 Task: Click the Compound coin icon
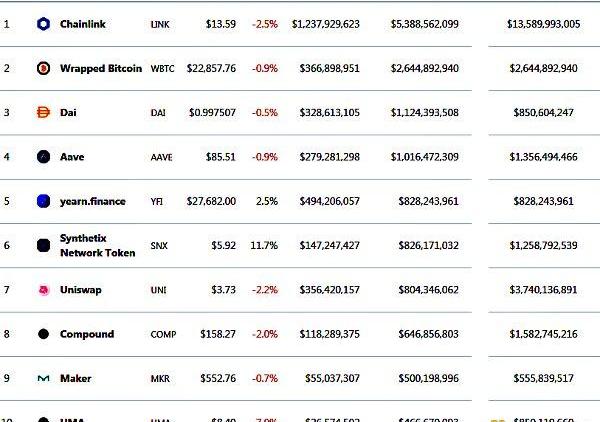click(x=43, y=334)
